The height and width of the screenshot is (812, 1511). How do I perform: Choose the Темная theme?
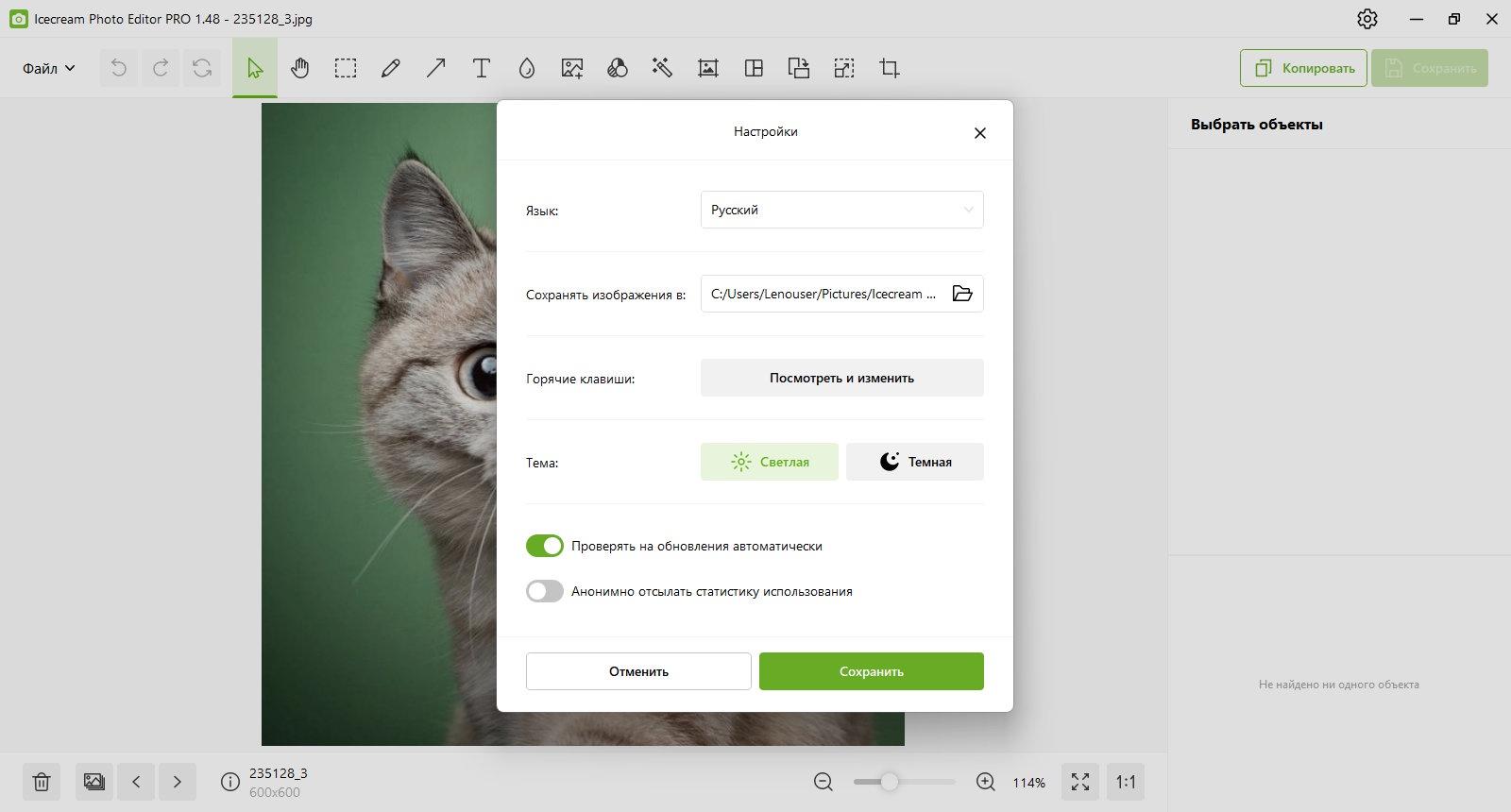914,462
